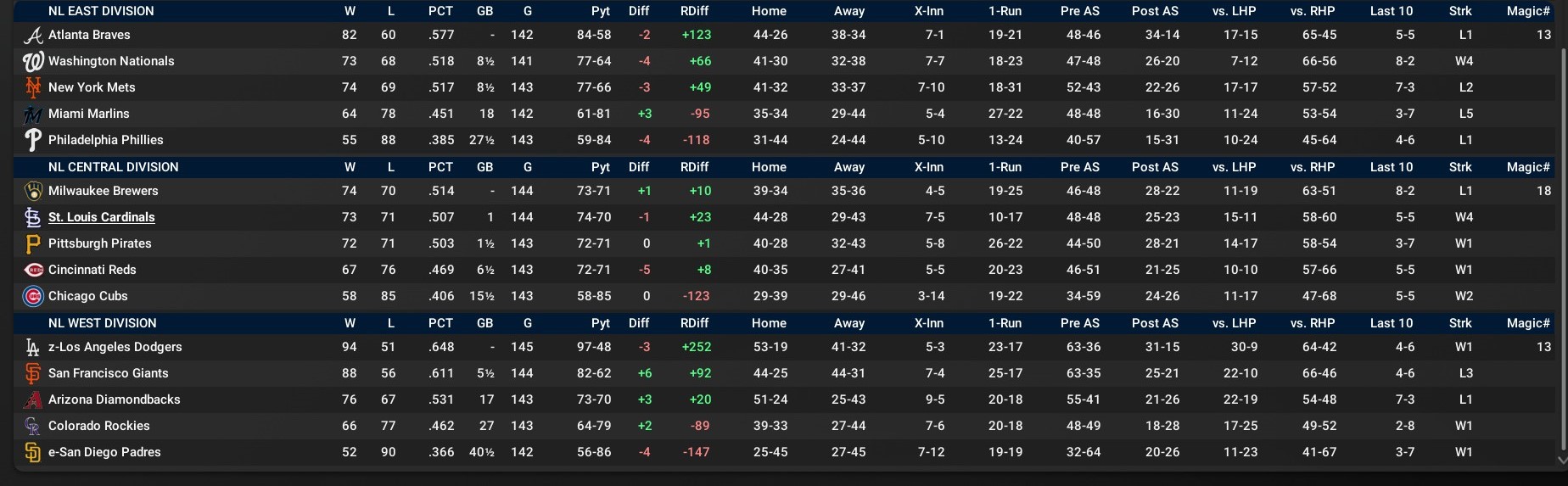Click the NL West Division Magic# column header
This screenshot has width=1568, height=486.
click(1528, 323)
